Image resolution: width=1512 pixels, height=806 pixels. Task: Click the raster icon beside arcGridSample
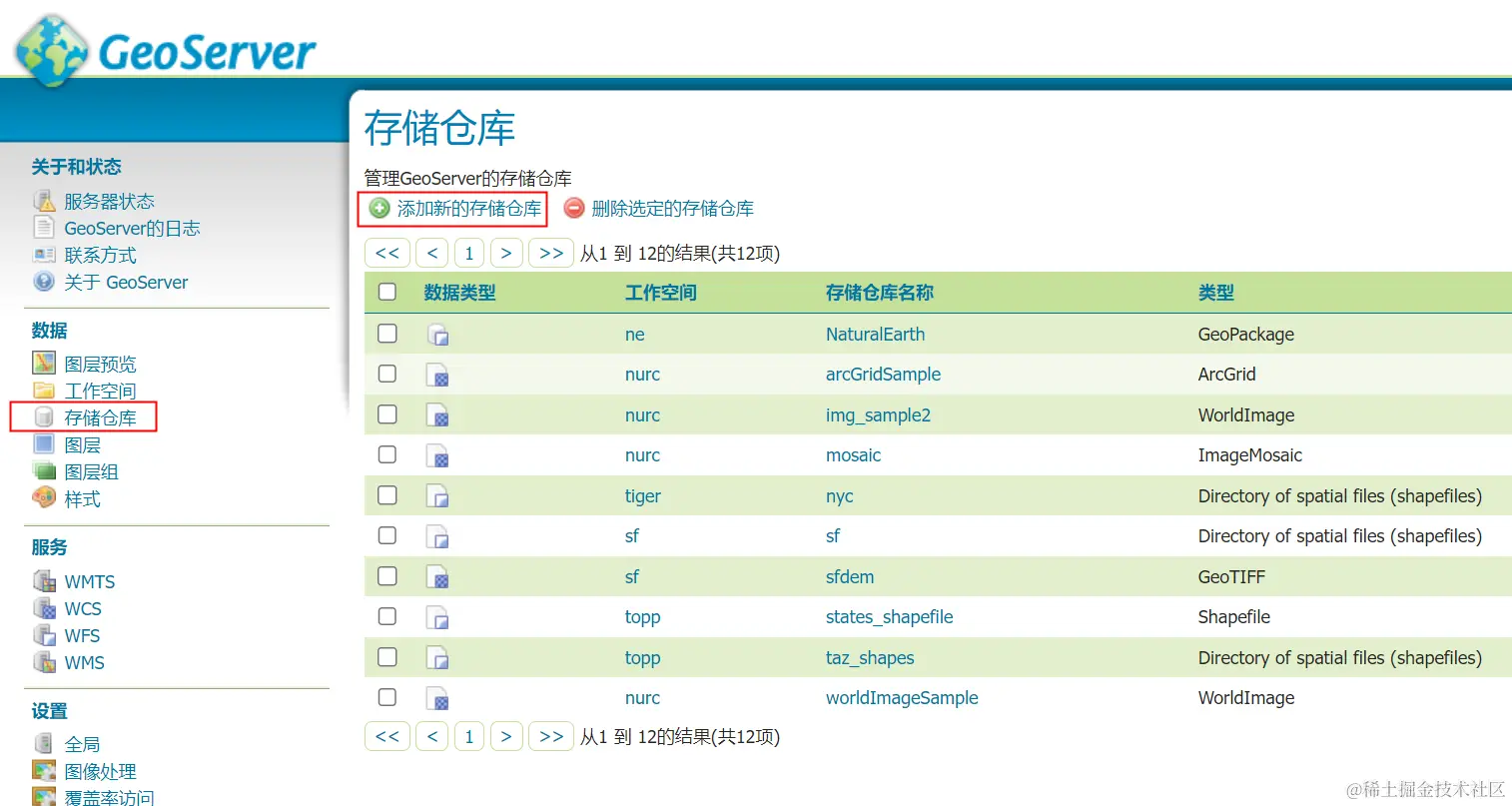[x=438, y=375]
